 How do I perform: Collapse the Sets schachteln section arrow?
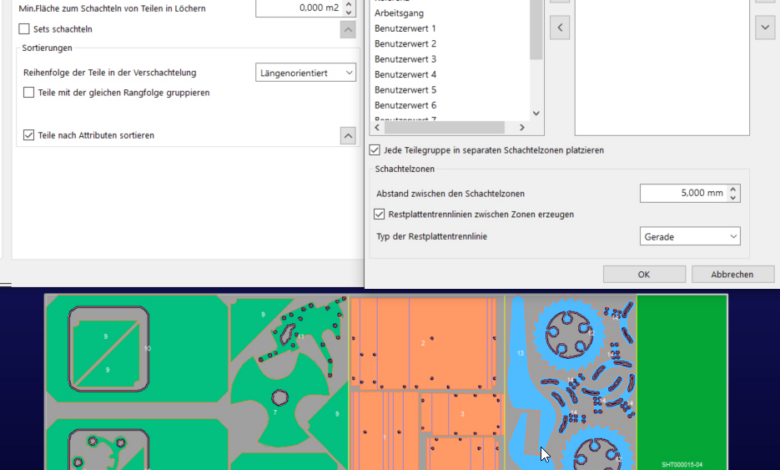(x=348, y=30)
